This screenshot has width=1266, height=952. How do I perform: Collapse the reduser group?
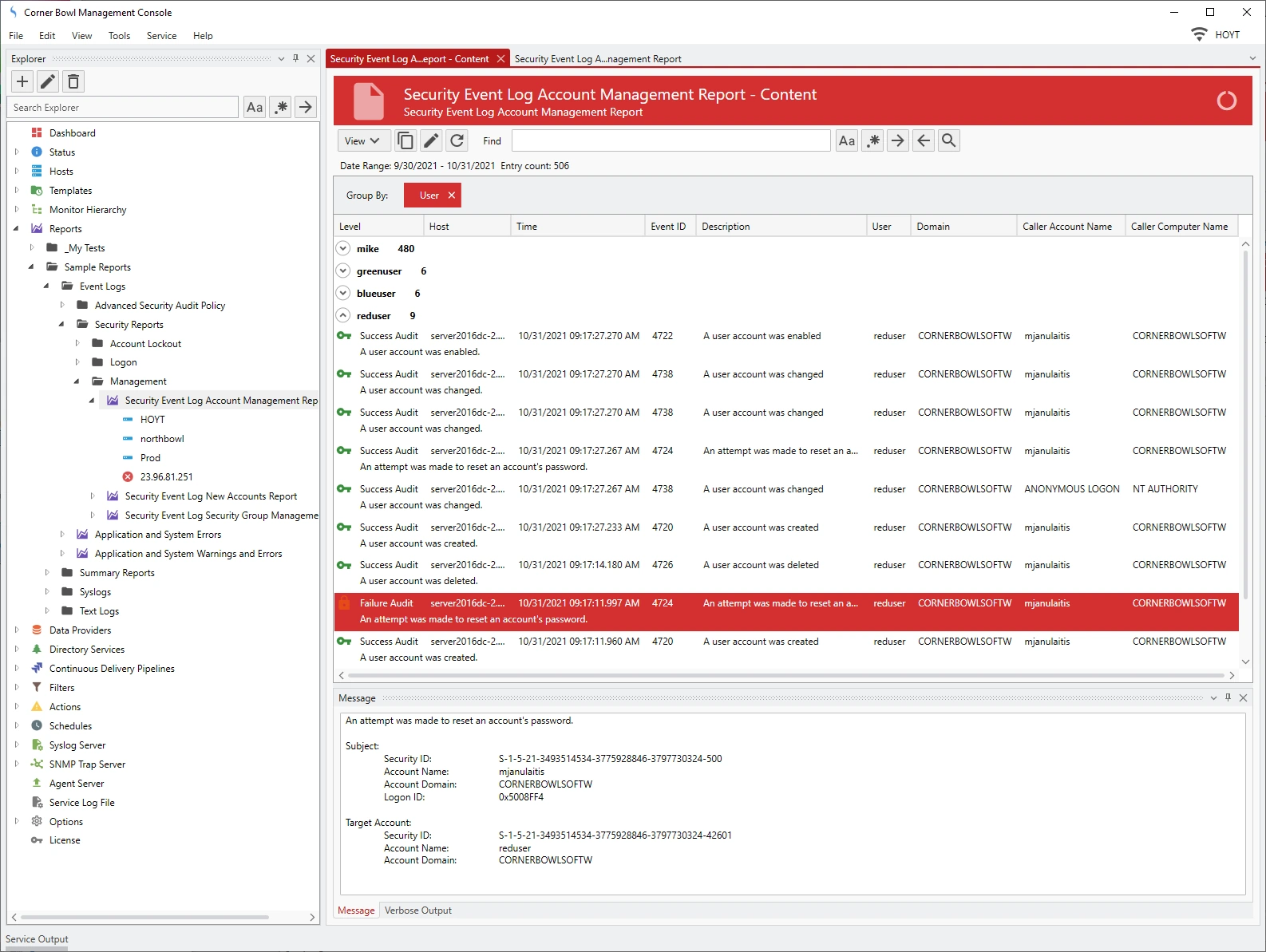(x=343, y=316)
